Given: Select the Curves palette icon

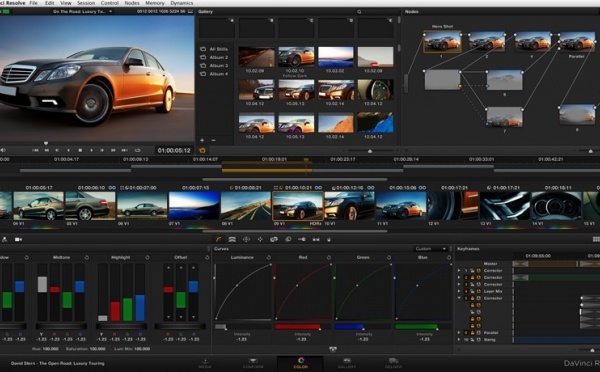Looking at the screenshot, I should pyautogui.click(x=218, y=240).
